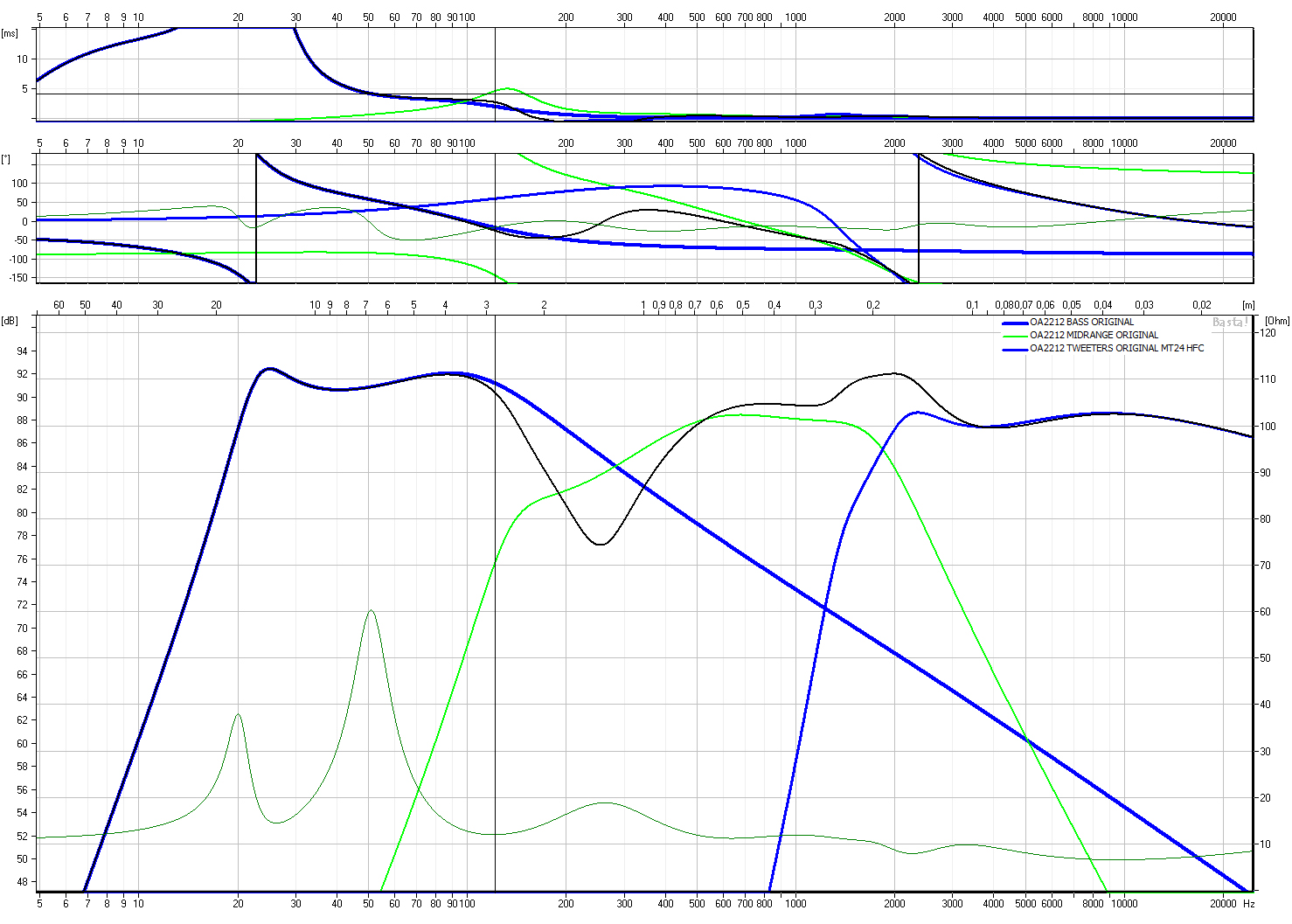Click the 94 tick on the dB axis

pyautogui.click(x=22, y=351)
